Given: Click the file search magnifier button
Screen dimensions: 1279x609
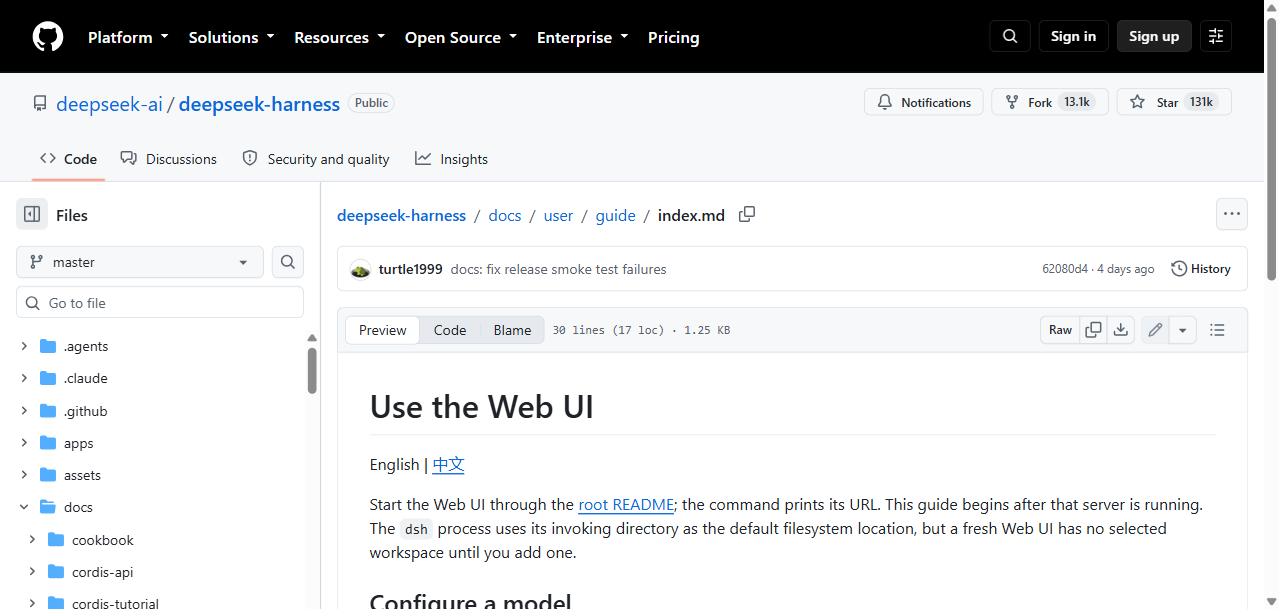Looking at the screenshot, I should (x=288, y=262).
